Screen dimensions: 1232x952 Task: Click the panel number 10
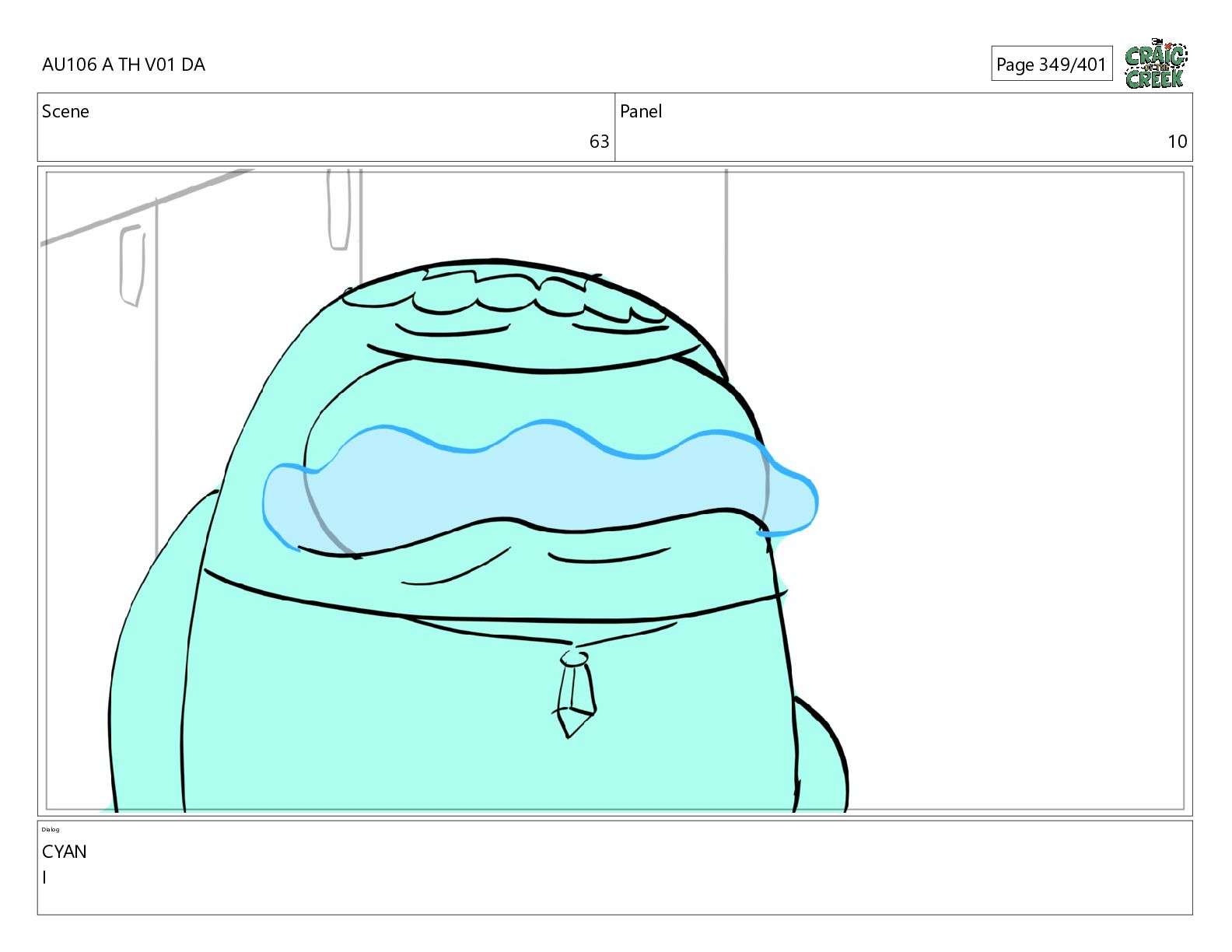(1177, 142)
